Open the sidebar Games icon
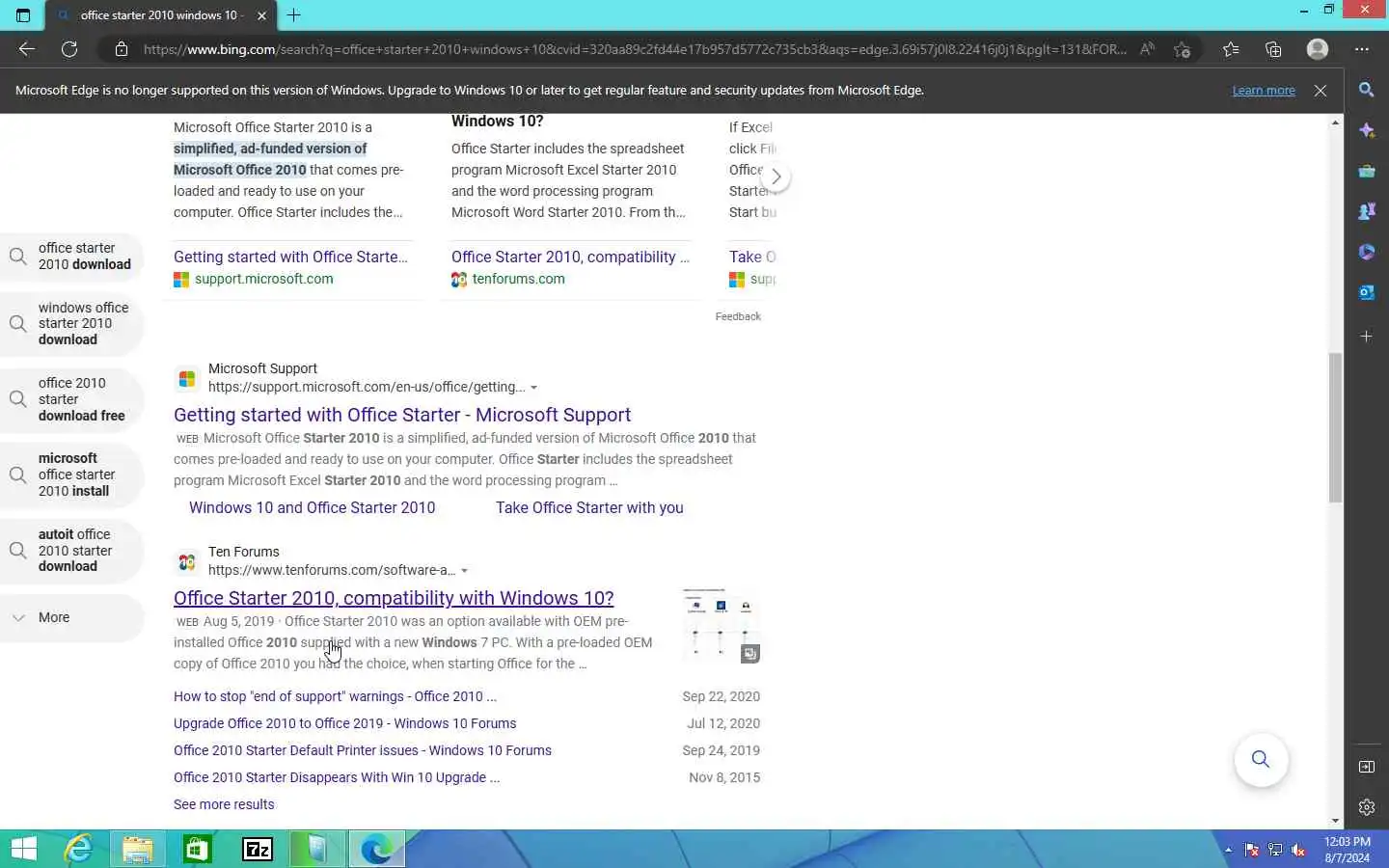1389x868 pixels. pos(1367,211)
